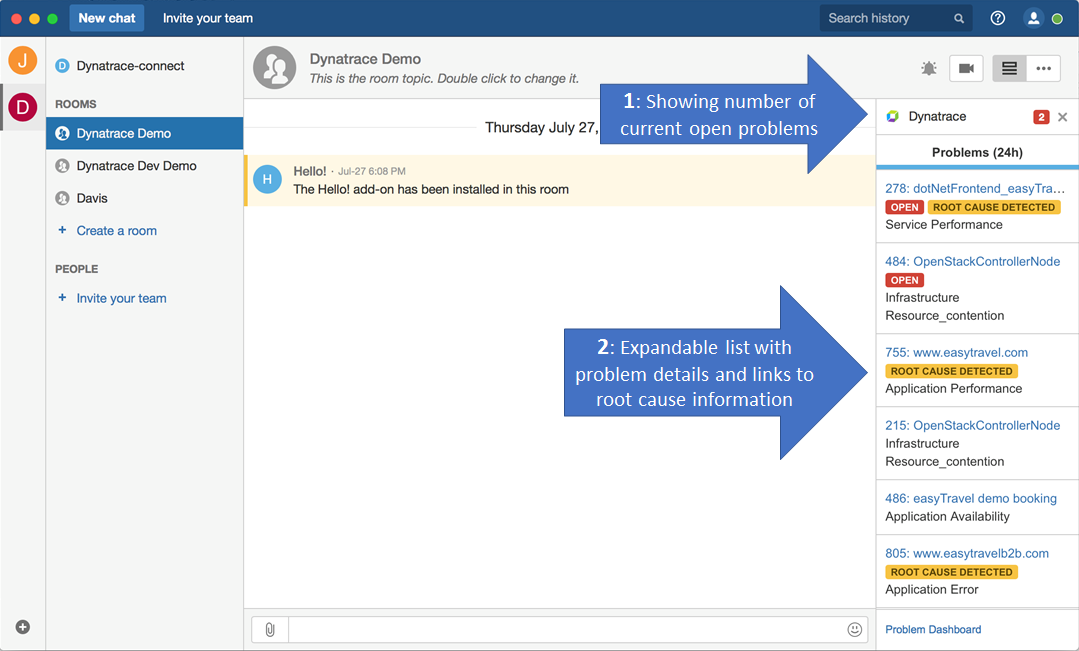Open problem 805: www.easytravelb2b.com

(967, 553)
